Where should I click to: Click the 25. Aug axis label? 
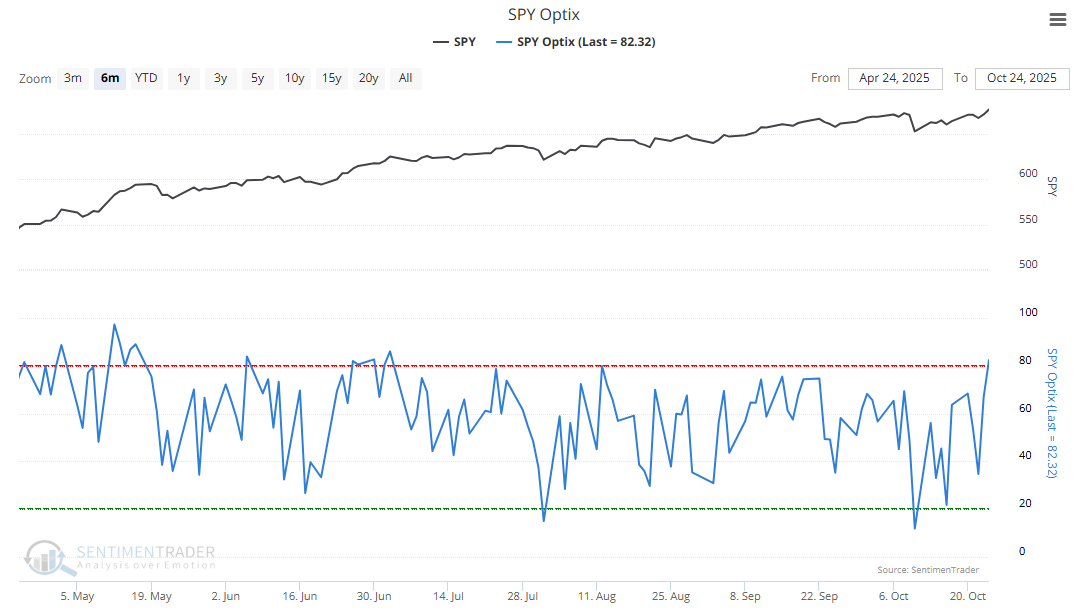[x=671, y=596]
